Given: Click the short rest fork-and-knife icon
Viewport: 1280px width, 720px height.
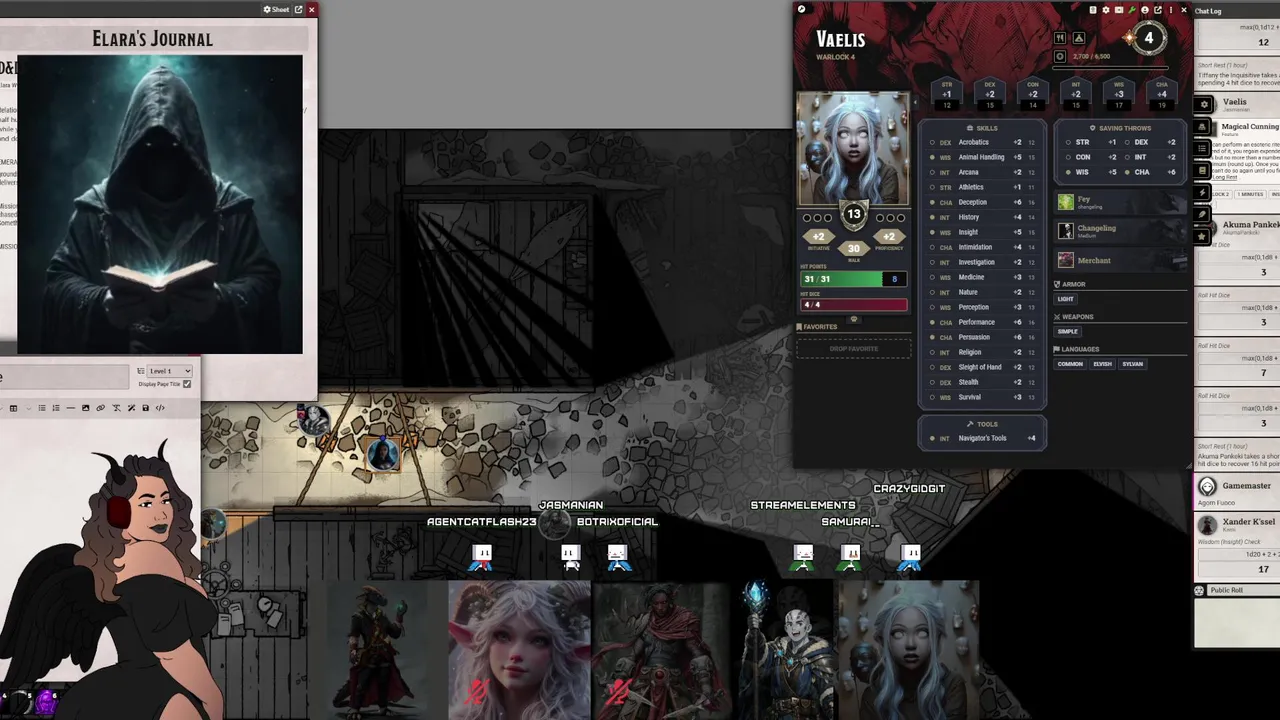Looking at the screenshot, I should pos(1060,38).
